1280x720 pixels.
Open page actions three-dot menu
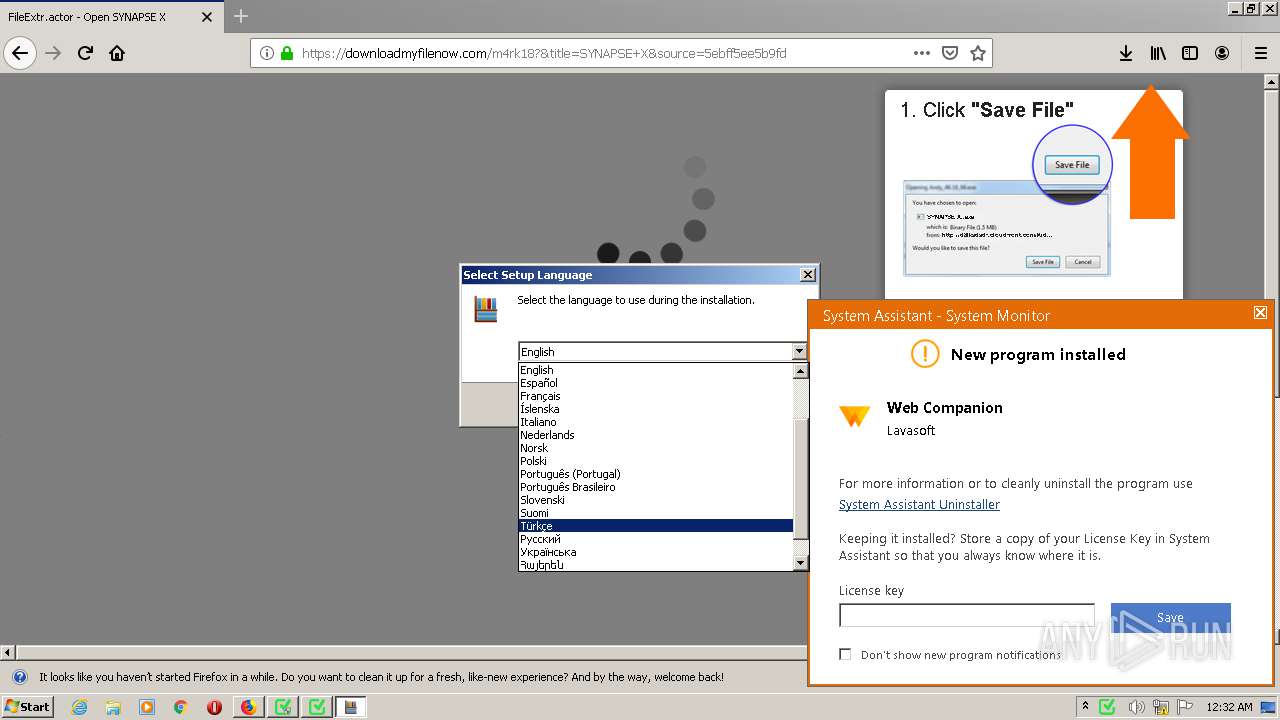pos(922,53)
